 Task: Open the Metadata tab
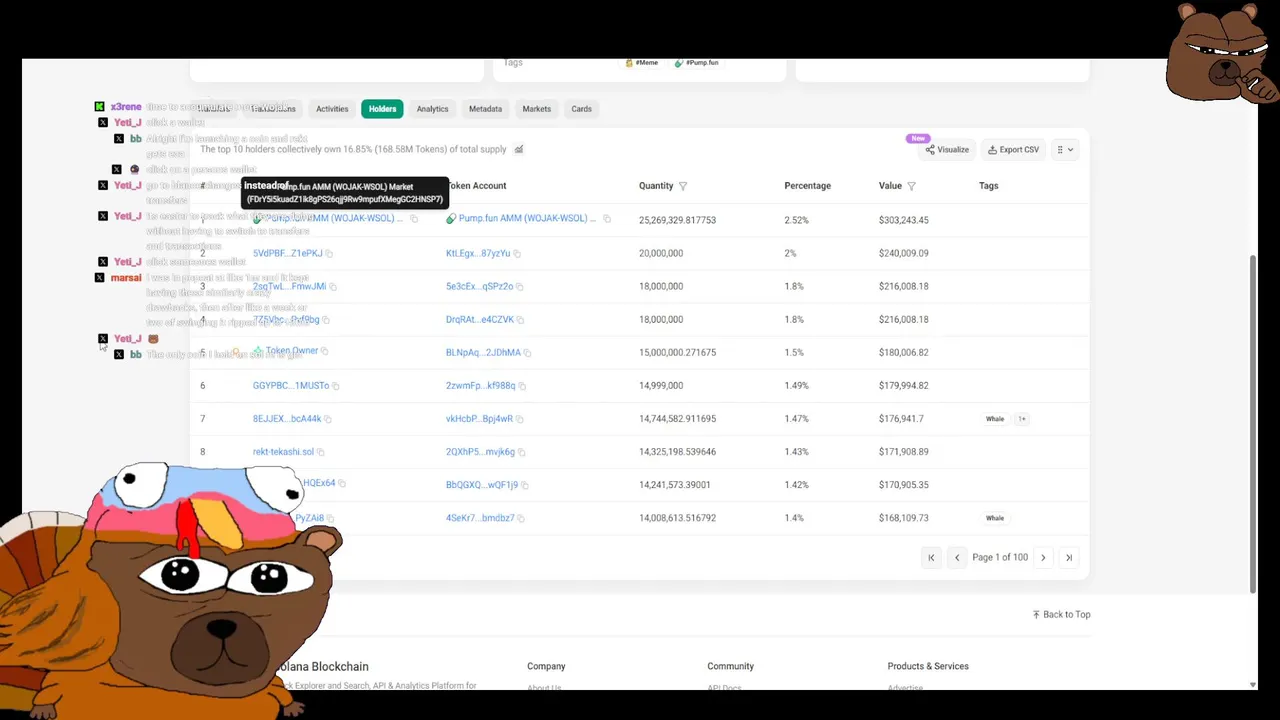[x=485, y=109]
